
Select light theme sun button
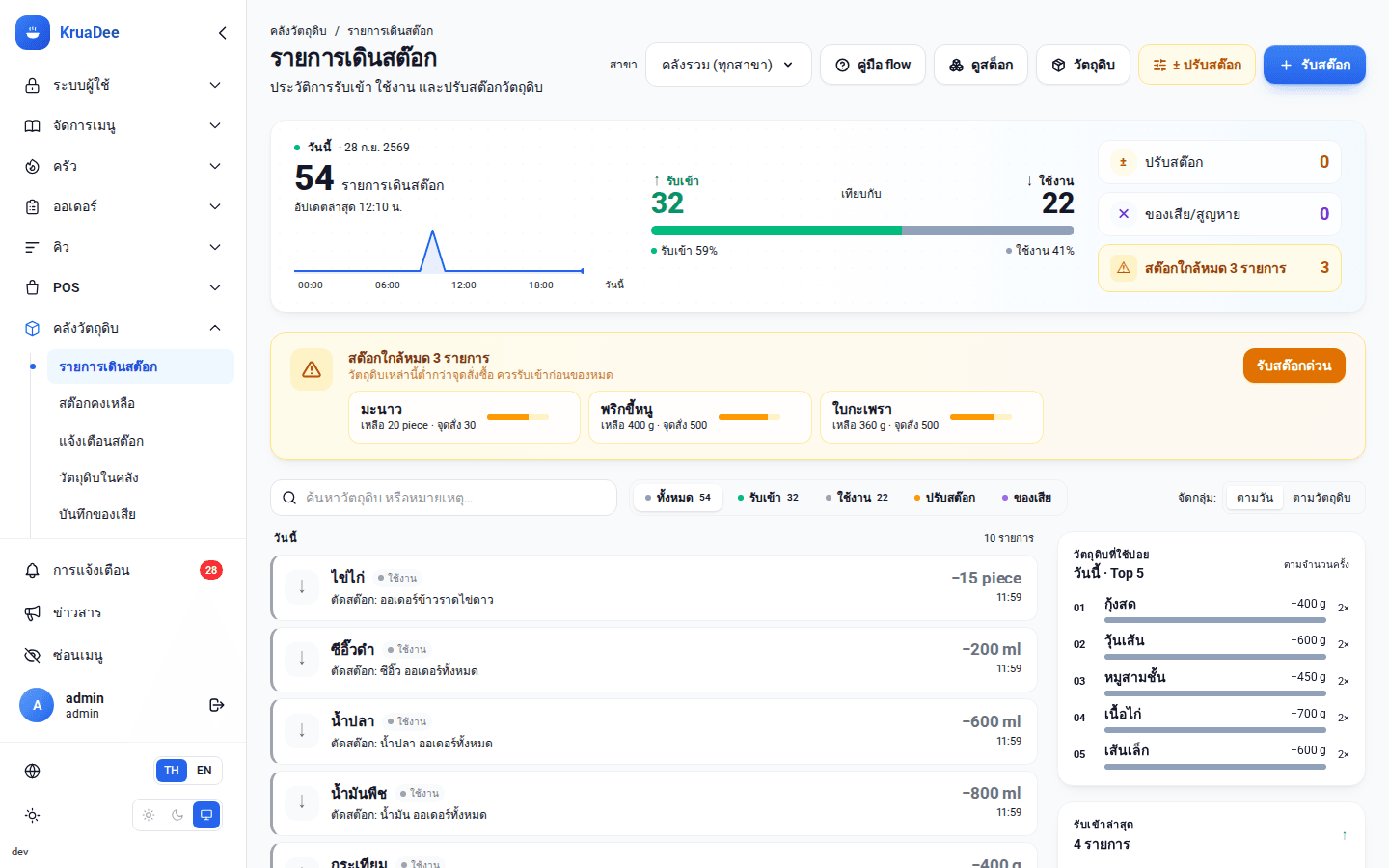149,815
